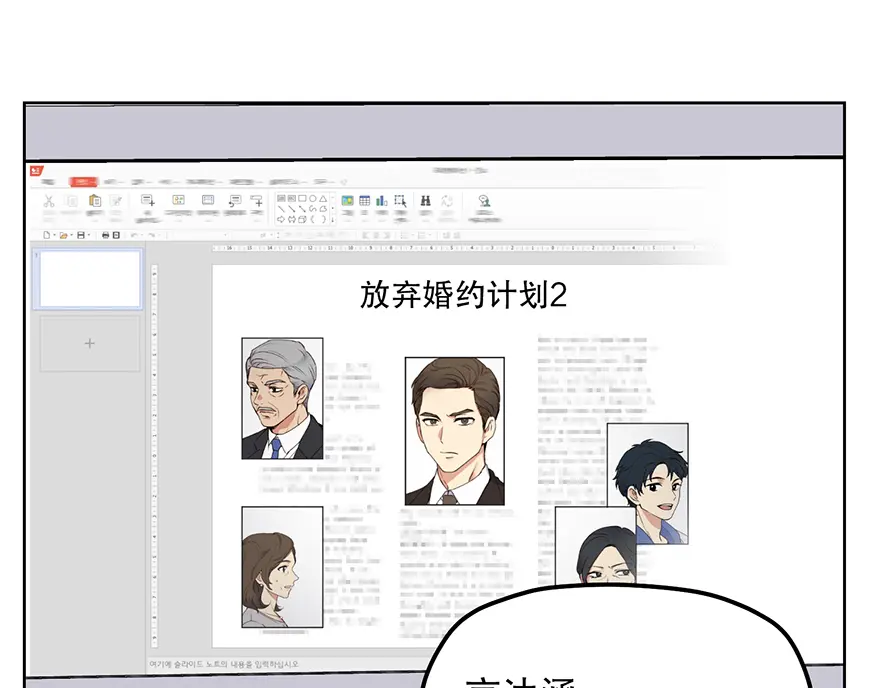Click the Cut scissors icon

point(47,201)
